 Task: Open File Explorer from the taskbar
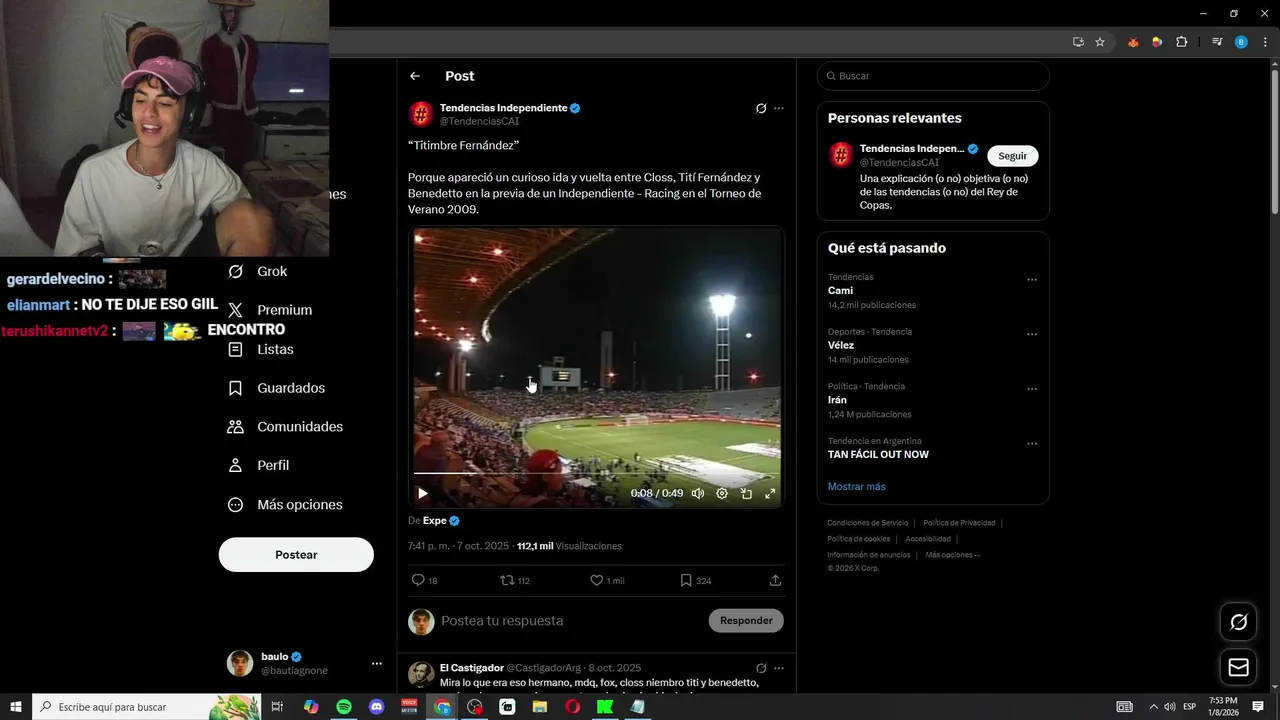[540, 707]
